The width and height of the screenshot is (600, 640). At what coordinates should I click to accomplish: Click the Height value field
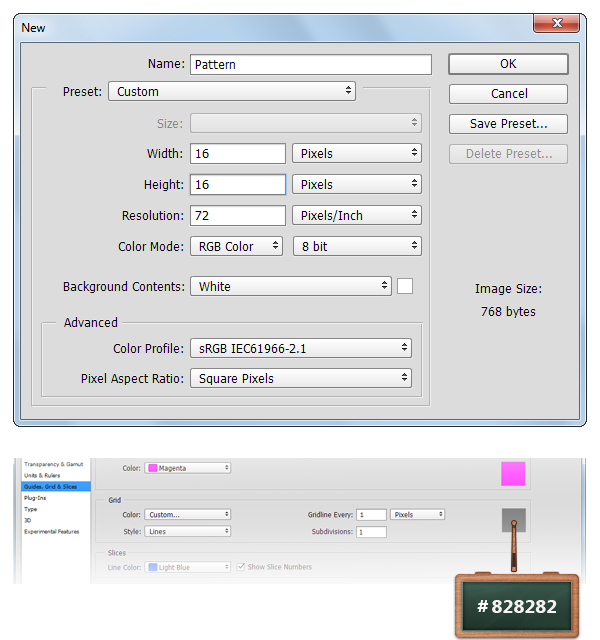pos(238,184)
